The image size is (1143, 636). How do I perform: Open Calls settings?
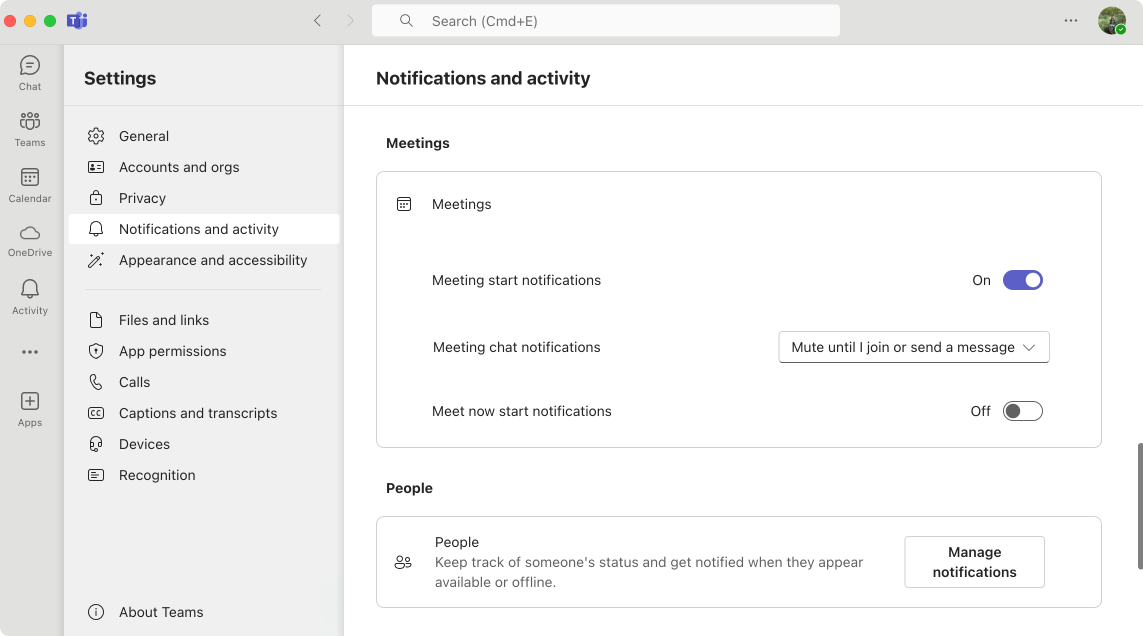pos(204,382)
